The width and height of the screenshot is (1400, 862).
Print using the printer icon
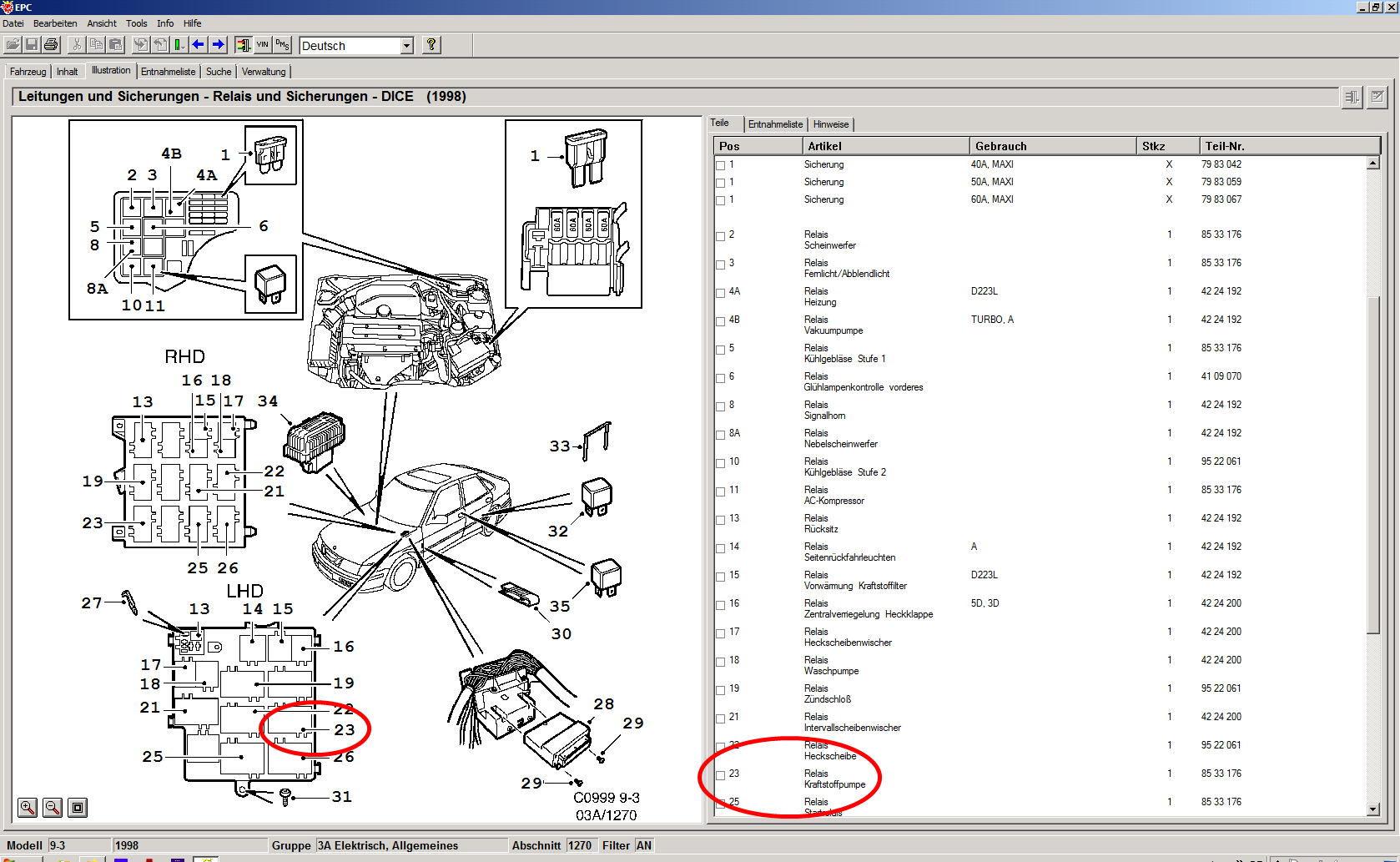pos(51,45)
